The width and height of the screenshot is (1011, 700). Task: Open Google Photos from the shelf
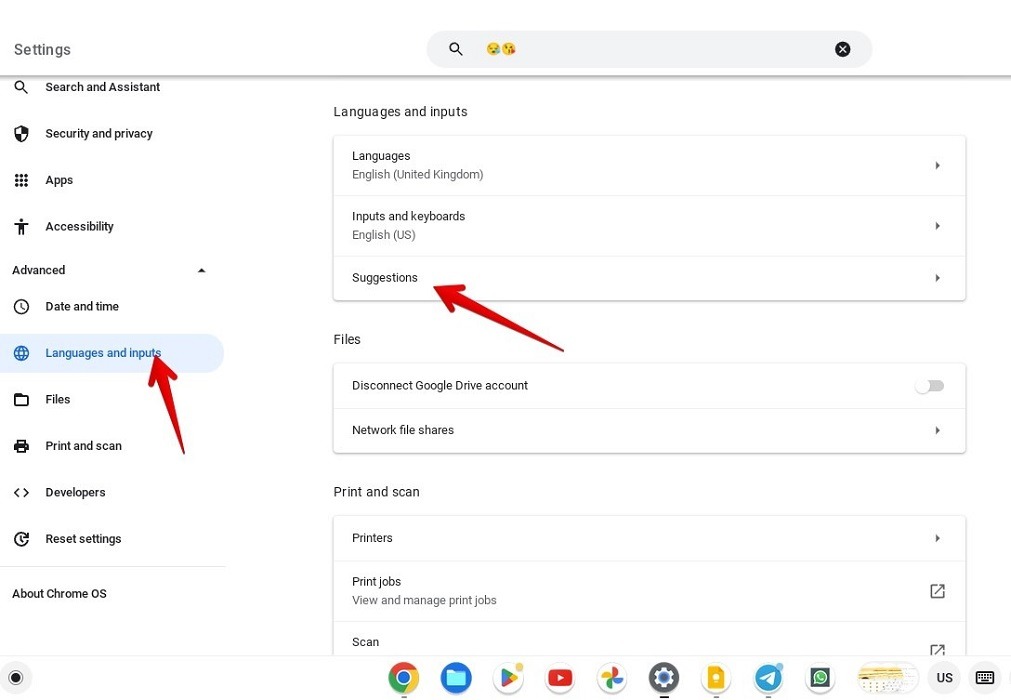[611, 677]
